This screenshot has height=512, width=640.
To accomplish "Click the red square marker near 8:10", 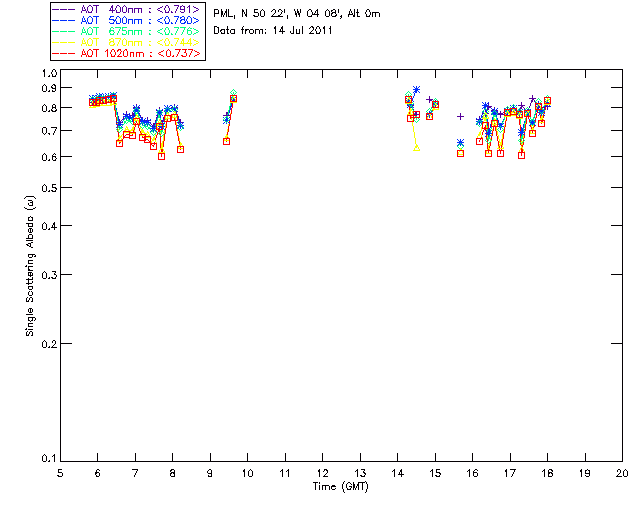I will [x=180, y=149].
